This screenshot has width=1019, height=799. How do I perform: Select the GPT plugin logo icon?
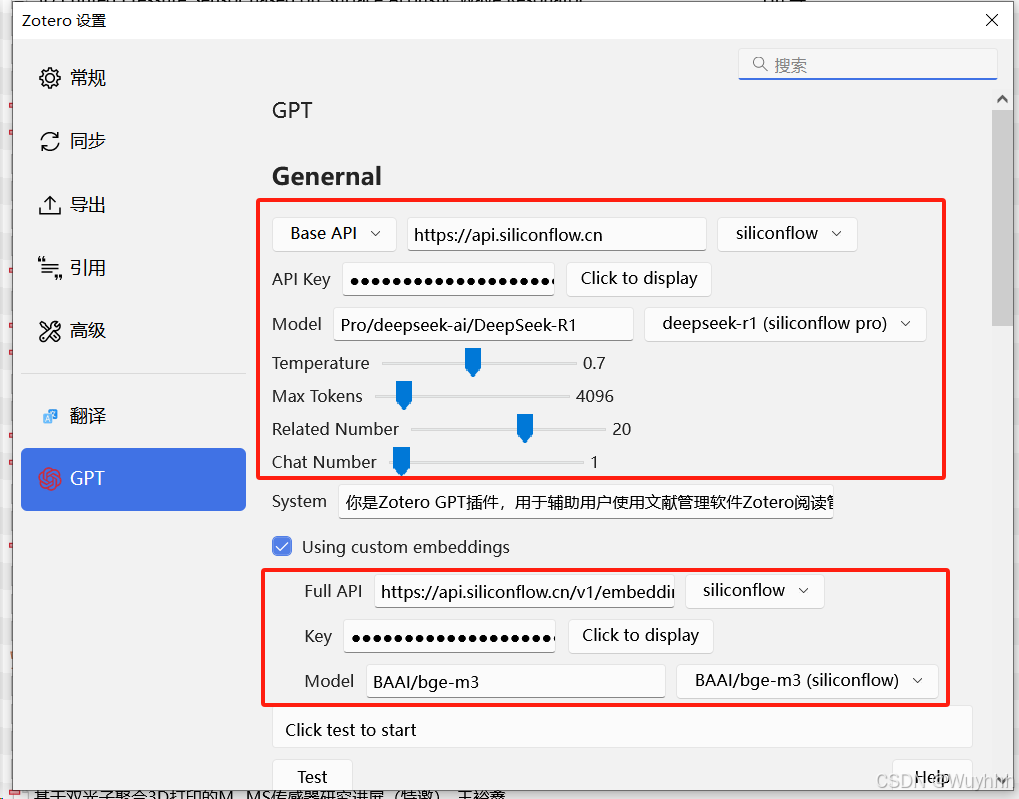(50, 479)
